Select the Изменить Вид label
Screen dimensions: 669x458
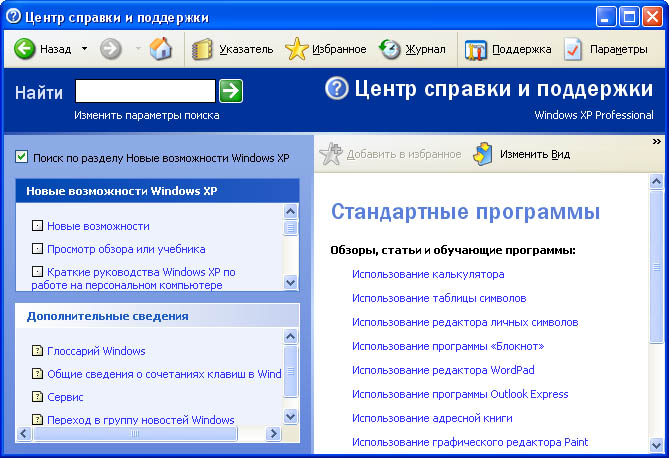(535, 154)
